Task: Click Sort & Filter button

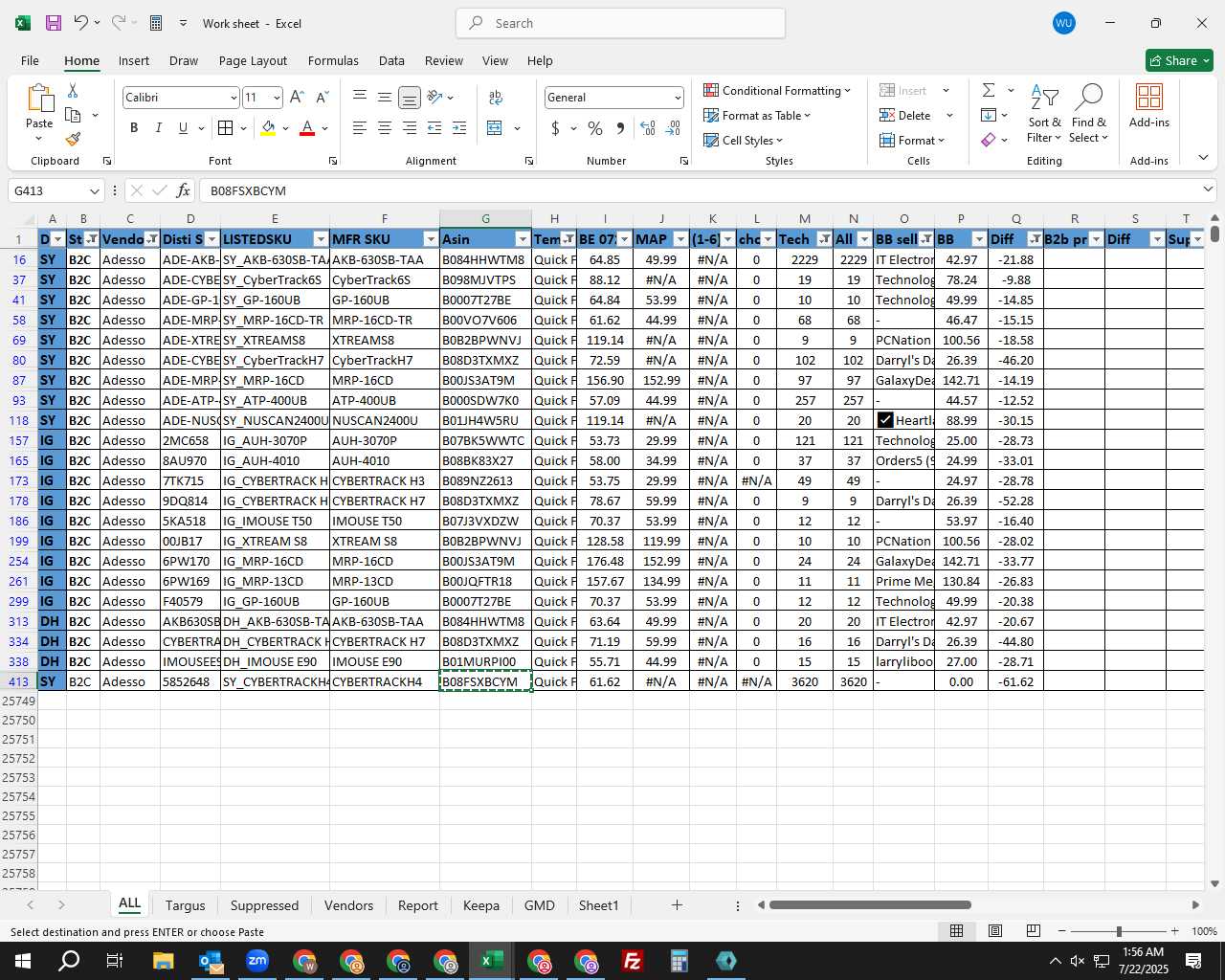Action: tap(1044, 113)
